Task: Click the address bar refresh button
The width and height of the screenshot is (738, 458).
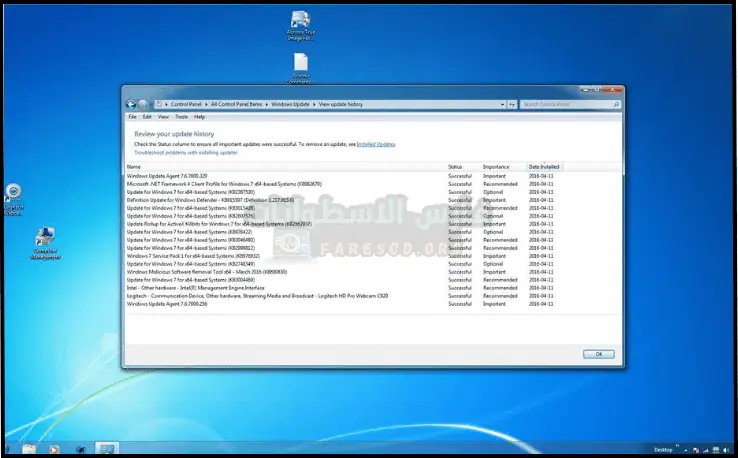Action: coord(513,104)
